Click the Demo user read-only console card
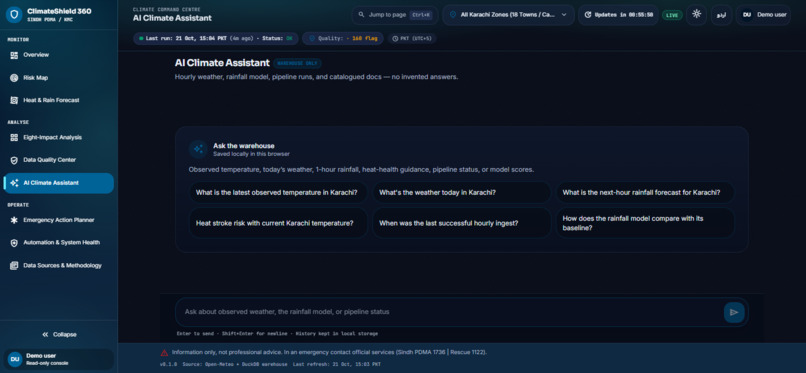The image size is (806, 373). (x=59, y=359)
